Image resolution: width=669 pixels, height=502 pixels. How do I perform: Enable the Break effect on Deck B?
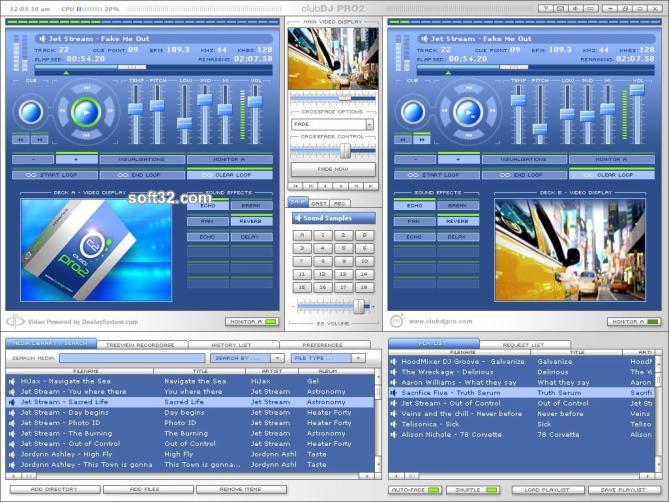pos(457,206)
